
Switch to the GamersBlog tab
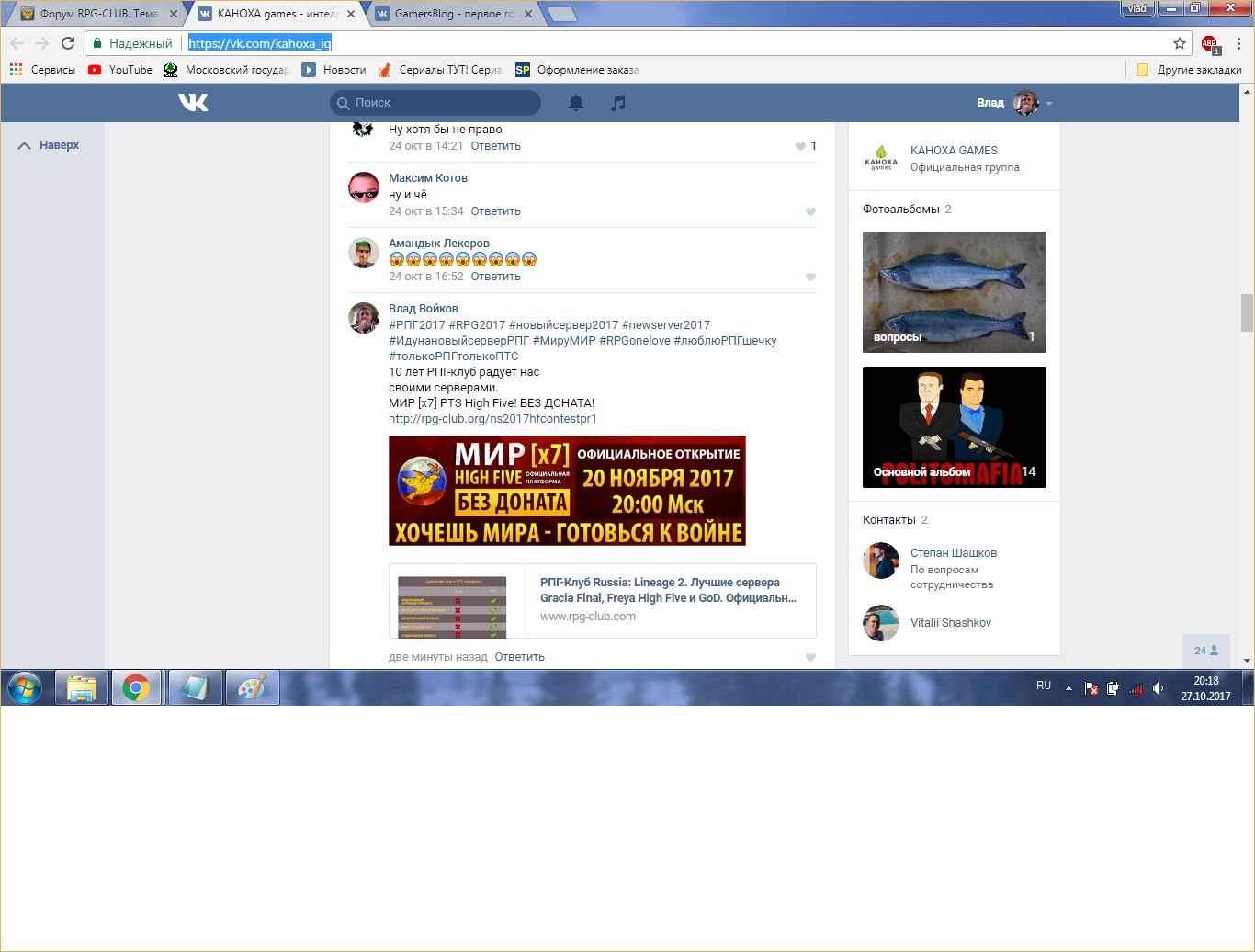(452, 14)
